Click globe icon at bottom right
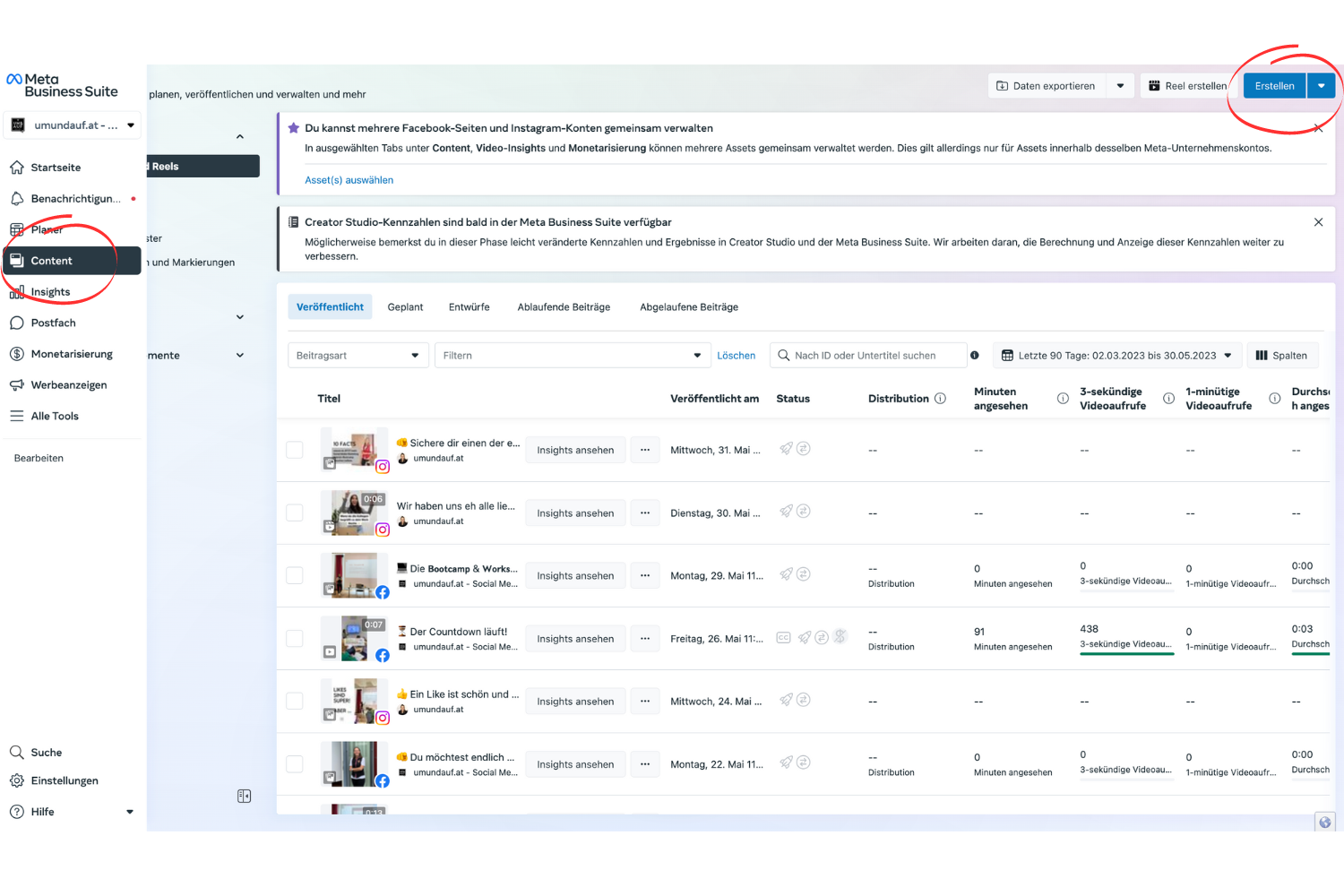This screenshot has height=896, width=1344. pos(1324,823)
